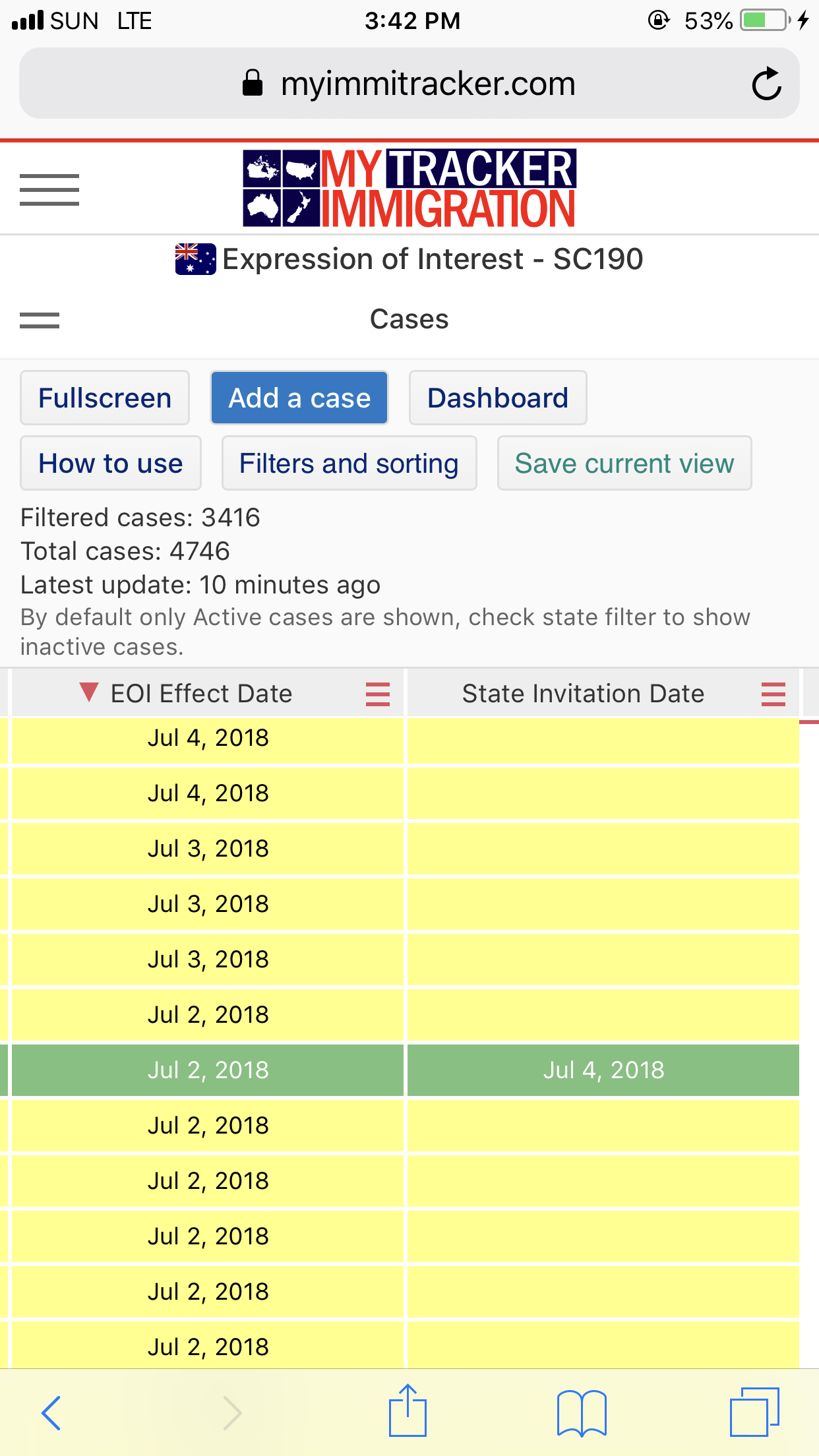This screenshot has height=1456, width=819.
Task: Tap the myimmitracker.com address bar
Action: point(409,84)
